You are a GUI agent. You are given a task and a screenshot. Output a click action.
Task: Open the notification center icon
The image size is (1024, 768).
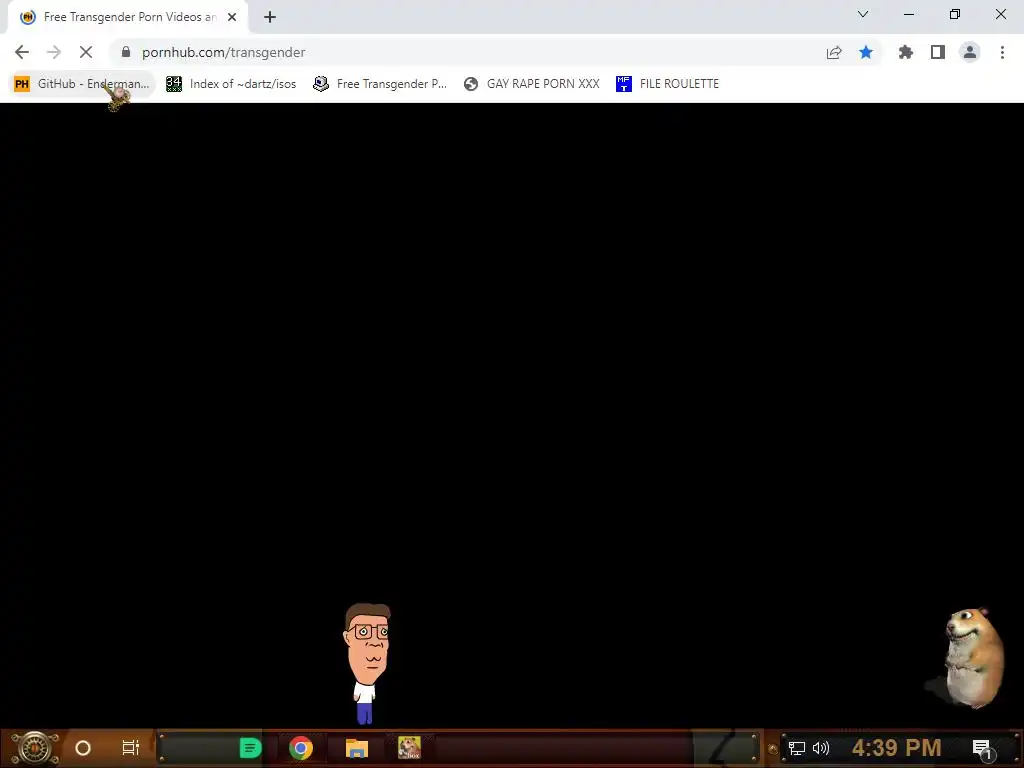(982, 748)
